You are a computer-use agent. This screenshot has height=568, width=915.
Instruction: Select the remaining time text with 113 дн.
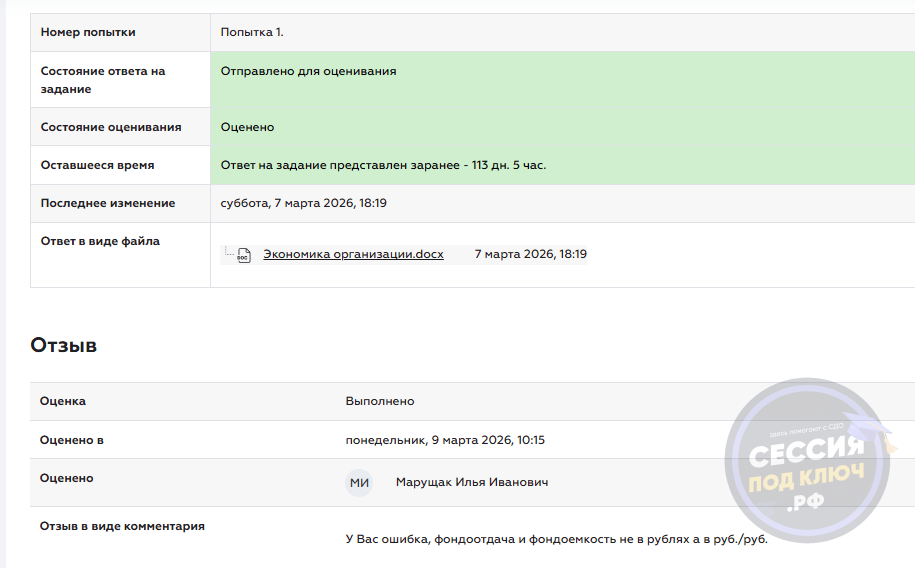coord(383,165)
